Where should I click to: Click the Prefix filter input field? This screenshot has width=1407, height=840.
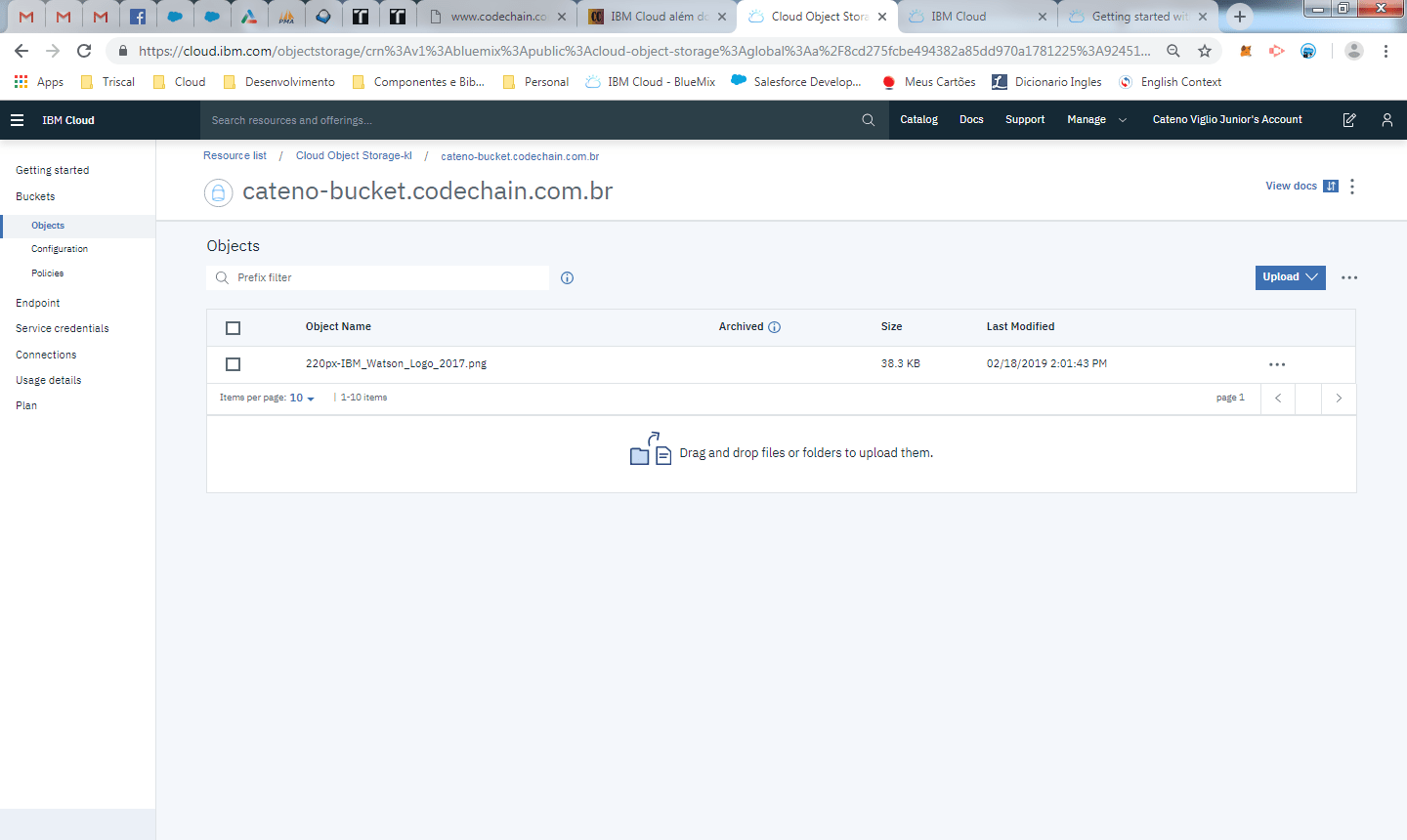[378, 278]
